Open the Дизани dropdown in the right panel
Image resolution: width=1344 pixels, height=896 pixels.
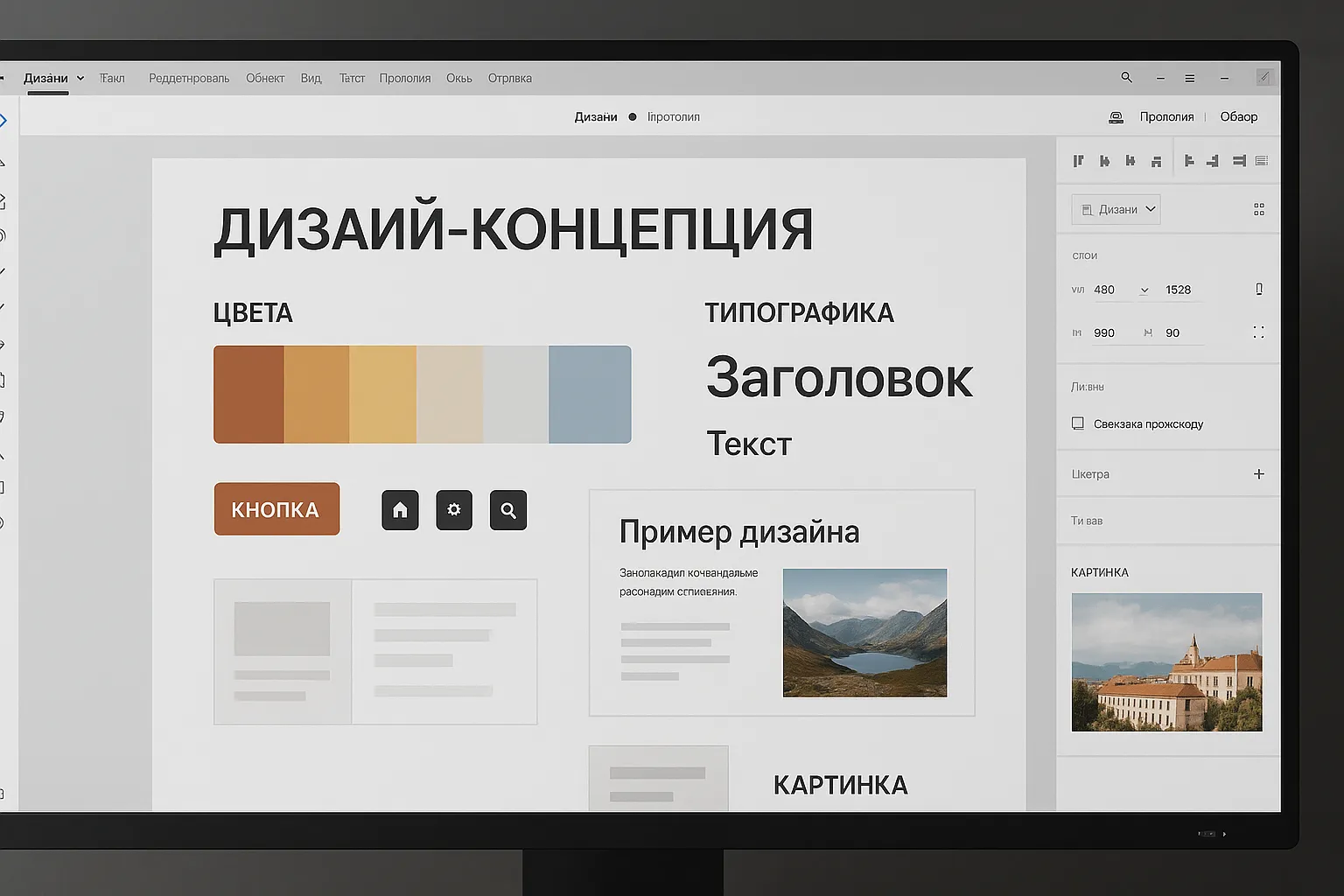(x=1116, y=210)
